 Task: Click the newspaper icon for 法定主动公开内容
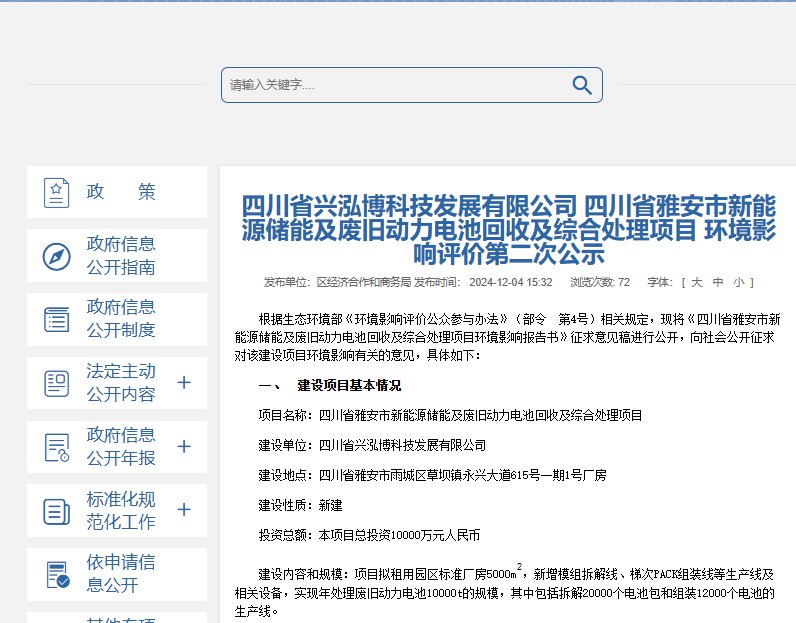[56, 383]
